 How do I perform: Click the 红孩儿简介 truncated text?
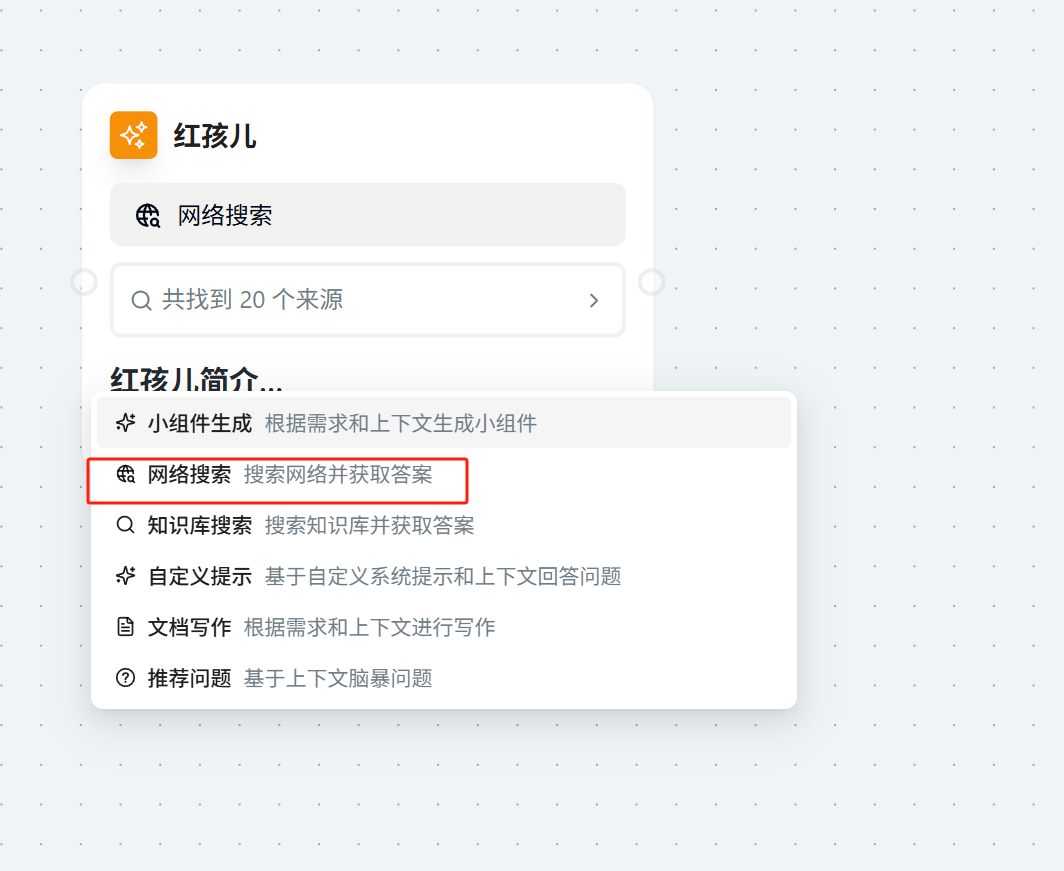point(196,378)
